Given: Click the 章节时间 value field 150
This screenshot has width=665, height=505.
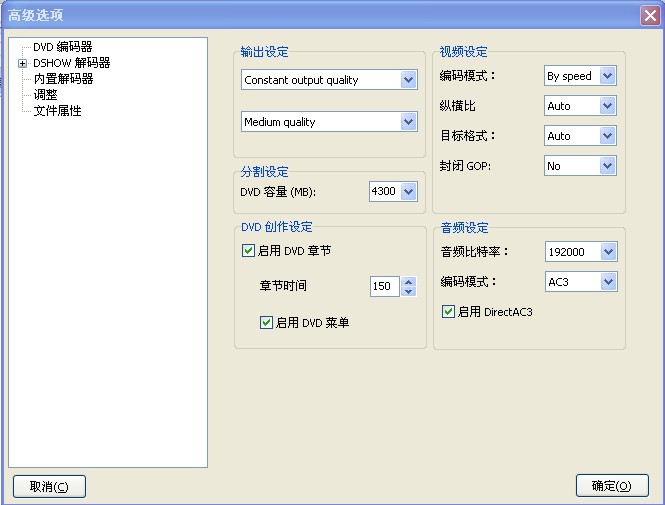Looking at the screenshot, I should [385, 286].
